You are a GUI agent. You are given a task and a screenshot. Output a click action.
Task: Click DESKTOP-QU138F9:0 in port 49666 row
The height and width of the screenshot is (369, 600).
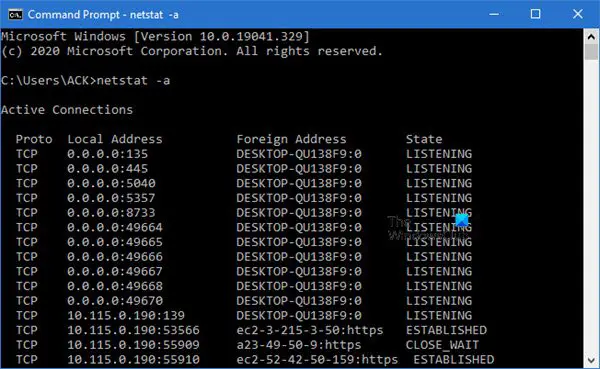coord(298,256)
